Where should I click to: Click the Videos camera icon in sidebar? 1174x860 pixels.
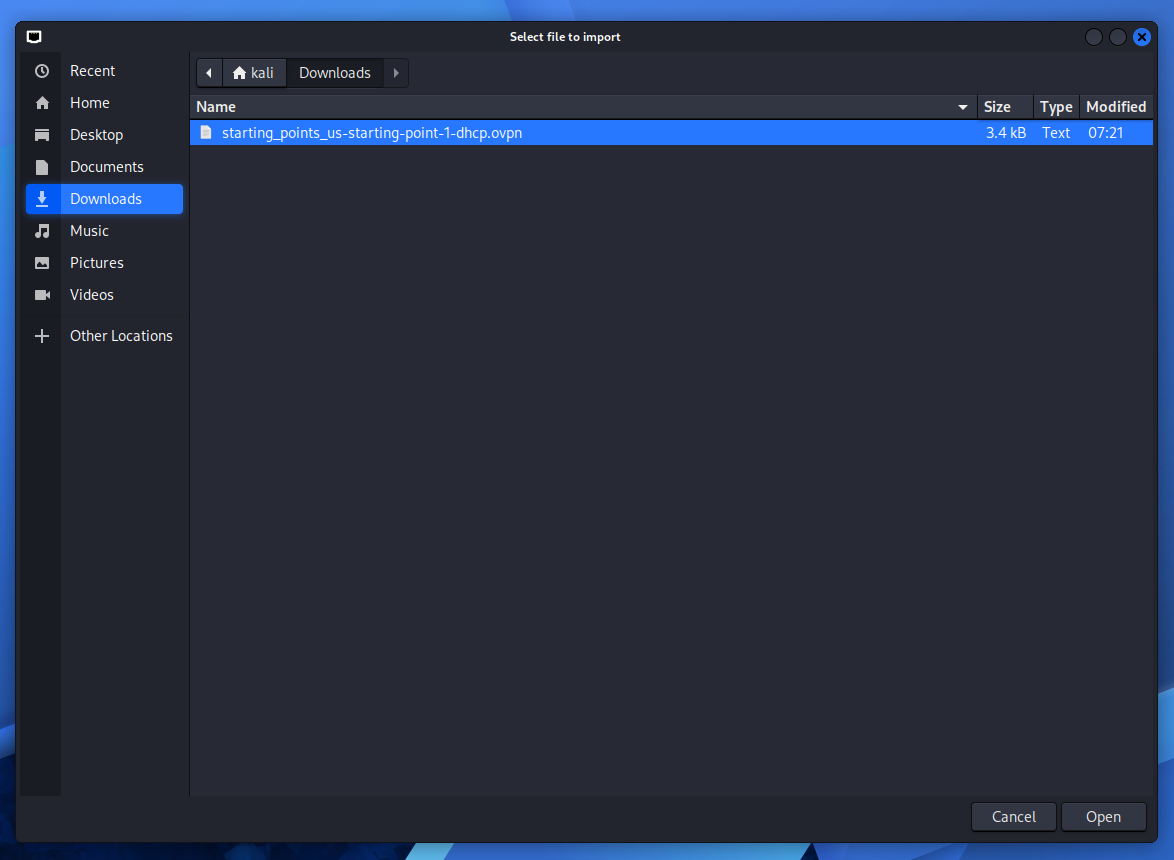[42, 295]
